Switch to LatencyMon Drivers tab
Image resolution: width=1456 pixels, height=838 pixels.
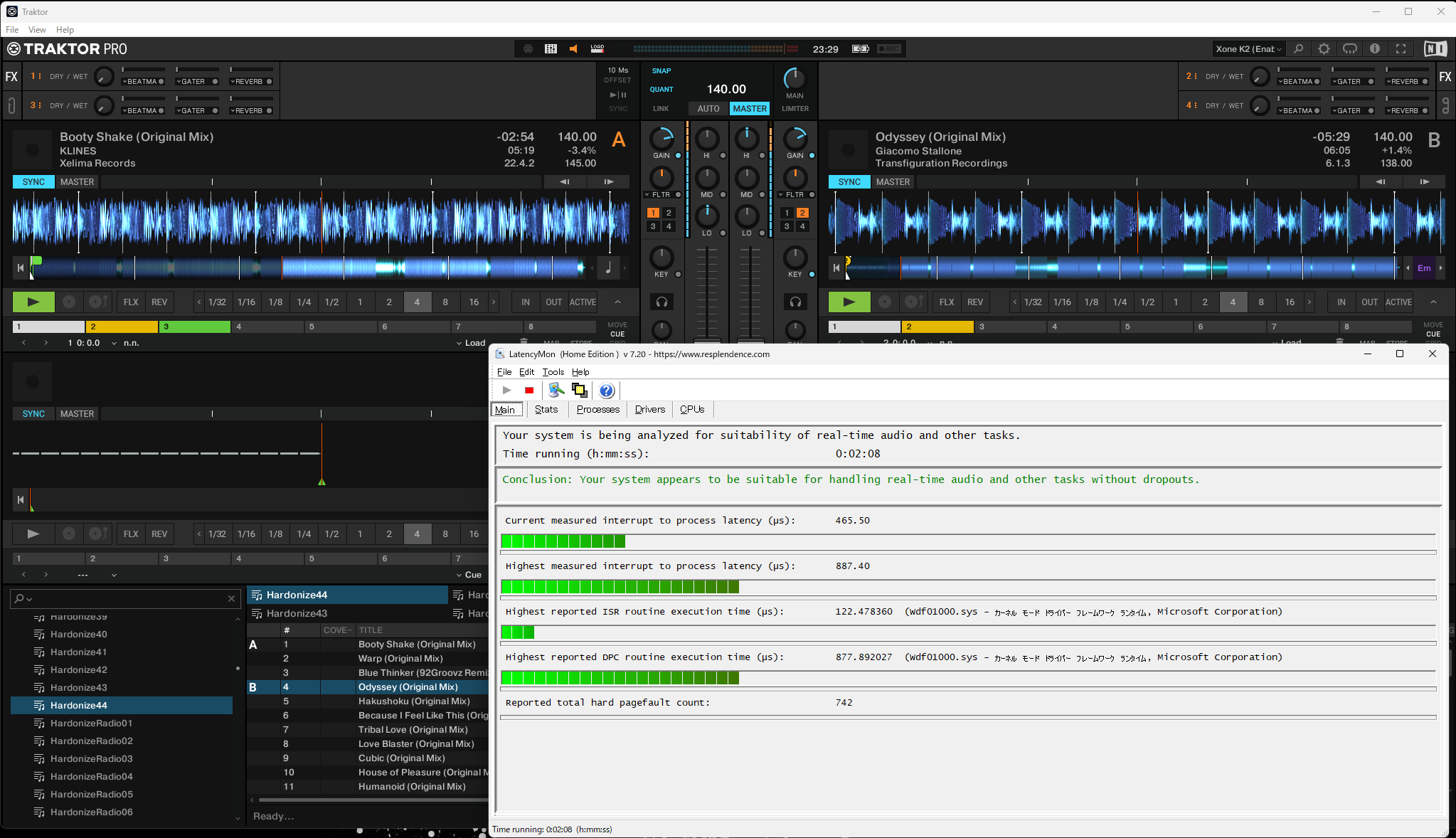[x=649, y=410]
